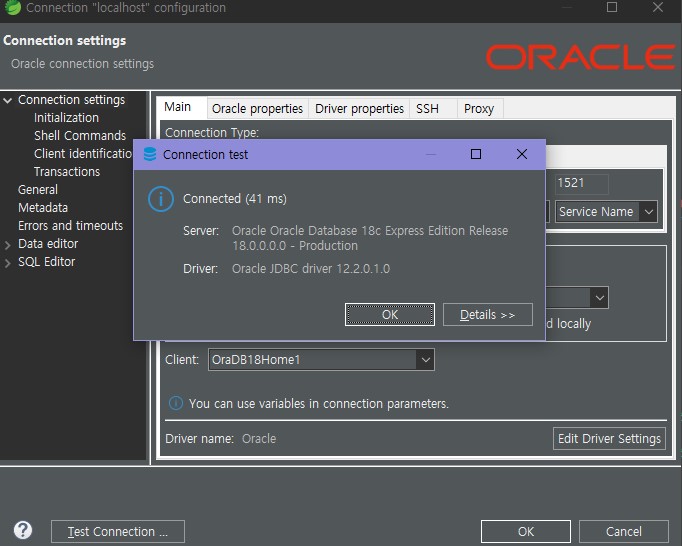Viewport: 682px width, 546px height.
Task: Open the help question mark icon
Action: 23,530
